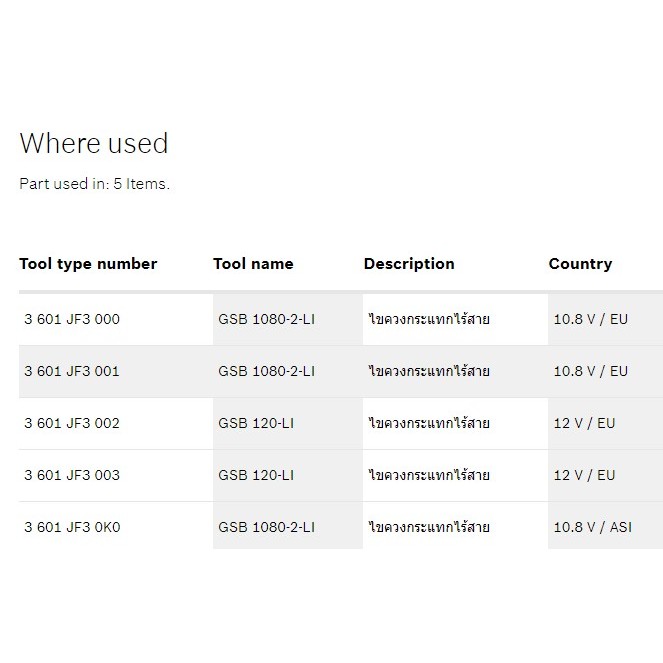Select tool type number 3 601 JF3 000

coord(72,319)
